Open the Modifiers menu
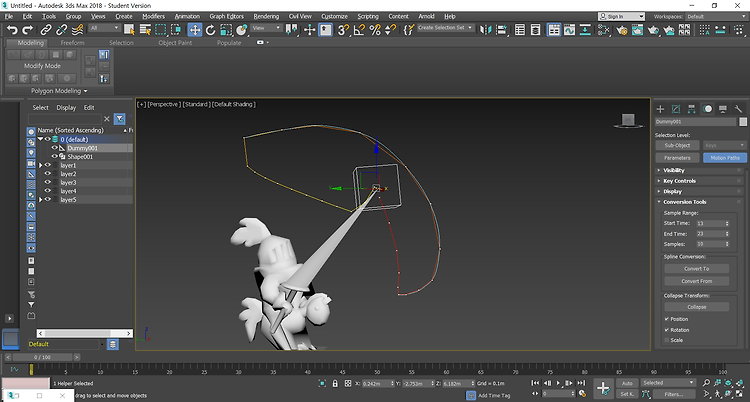This screenshot has height=402, width=750. click(x=154, y=16)
